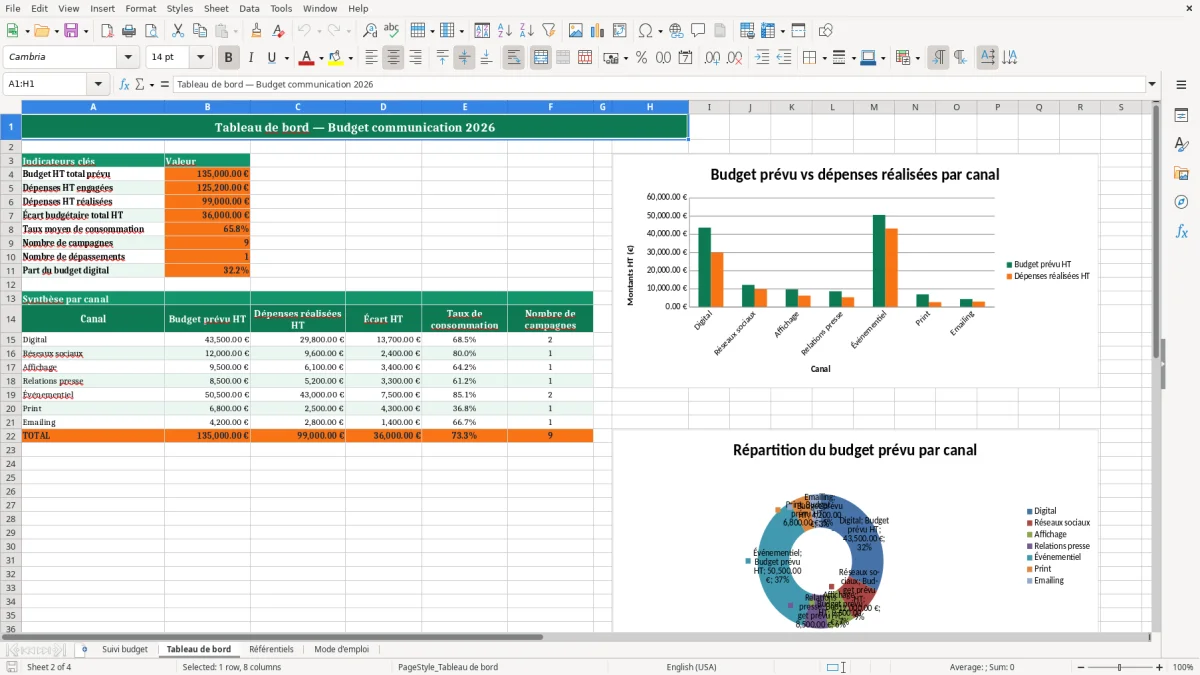
Task: Open the Styles menu
Action: (180, 8)
